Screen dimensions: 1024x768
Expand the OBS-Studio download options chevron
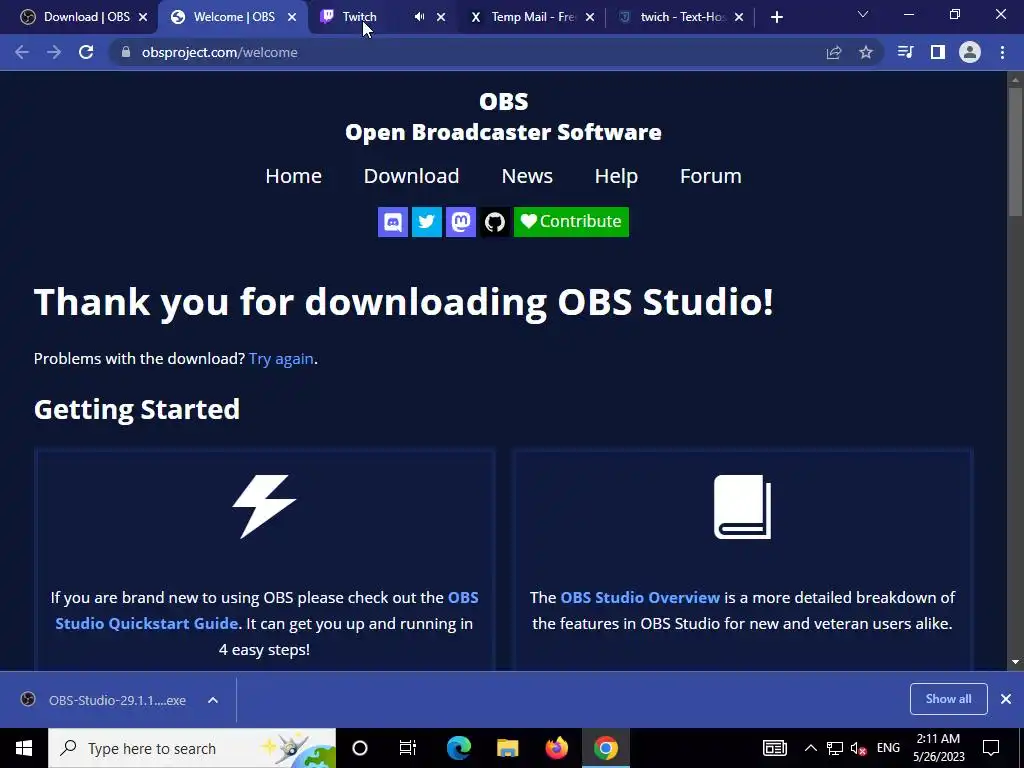pos(213,700)
